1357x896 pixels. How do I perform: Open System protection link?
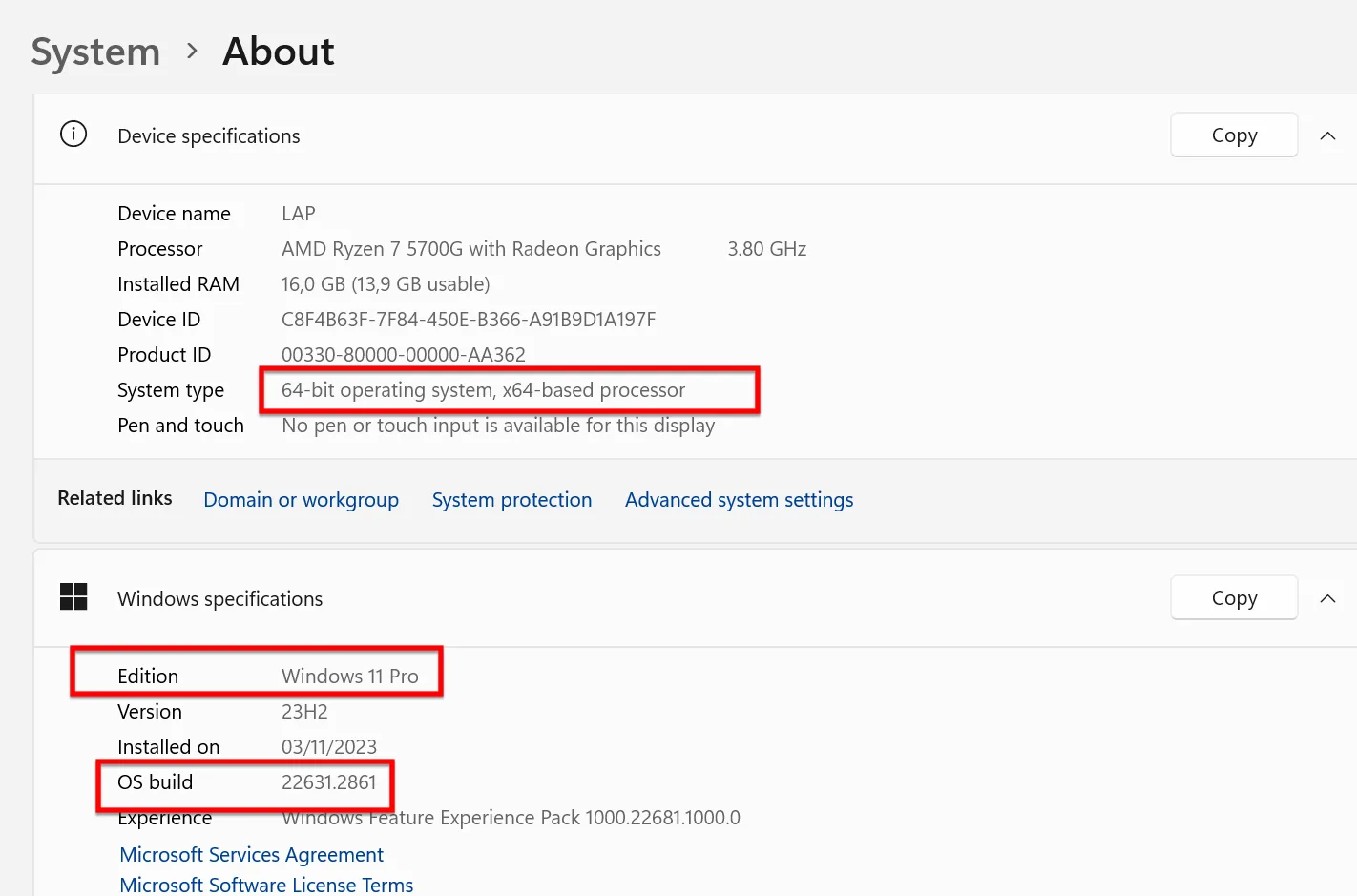(x=511, y=500)
